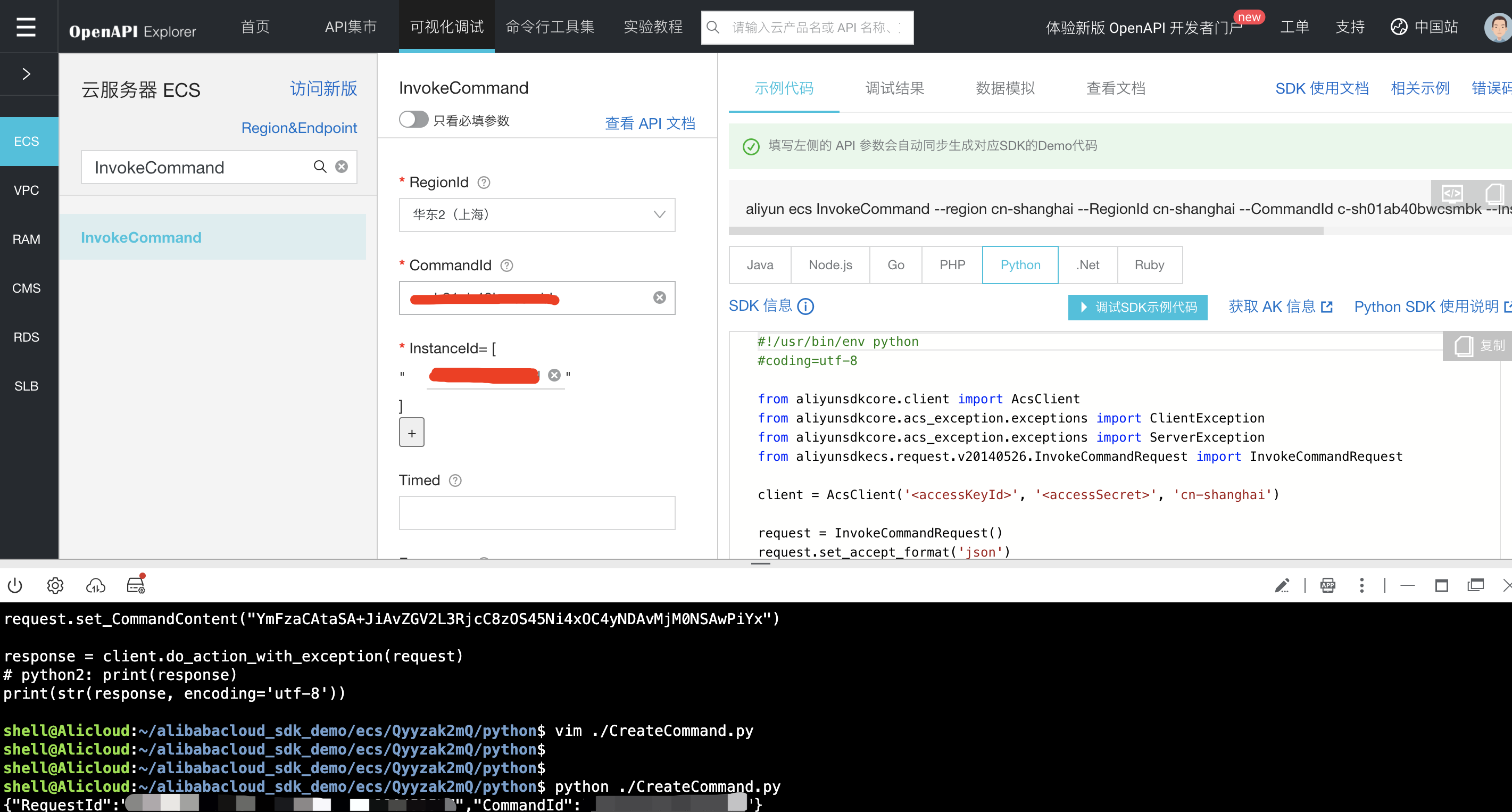The width and height of the screenshot is (1512, 812).
Task: Switch to the 调试结果 tab
Action: (894, 88)
